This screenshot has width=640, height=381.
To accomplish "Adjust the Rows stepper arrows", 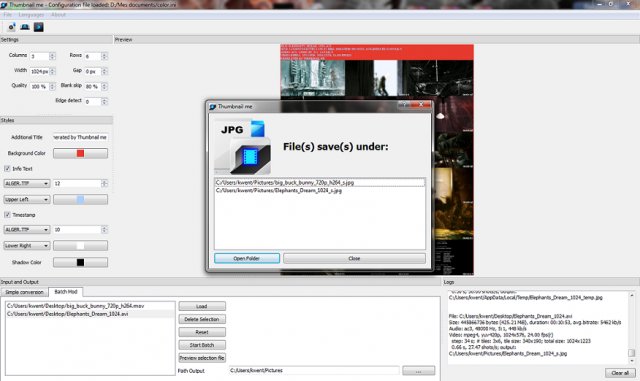I will point(104,56).
